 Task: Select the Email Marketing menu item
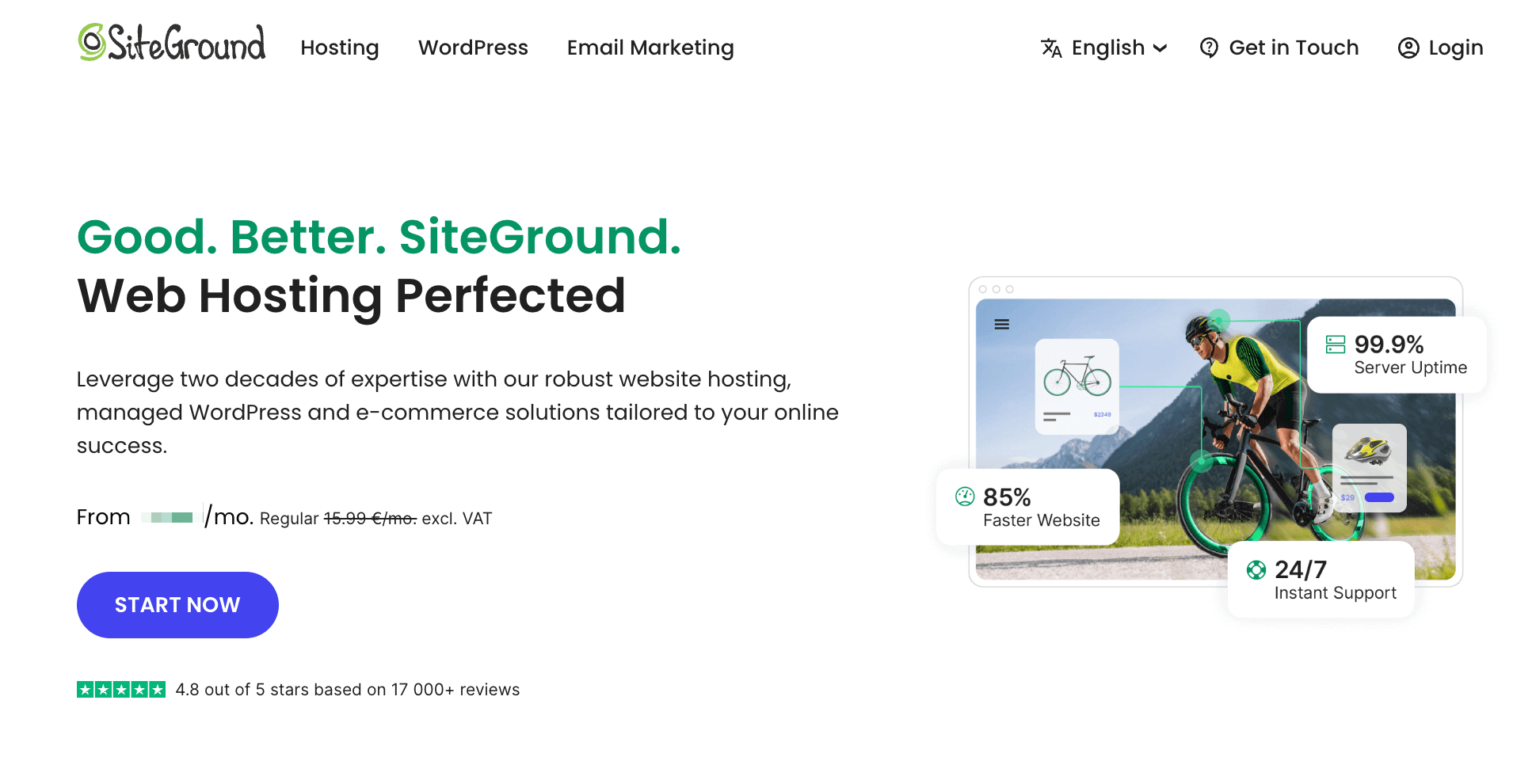pyautogui.click(x=650, y=48)
